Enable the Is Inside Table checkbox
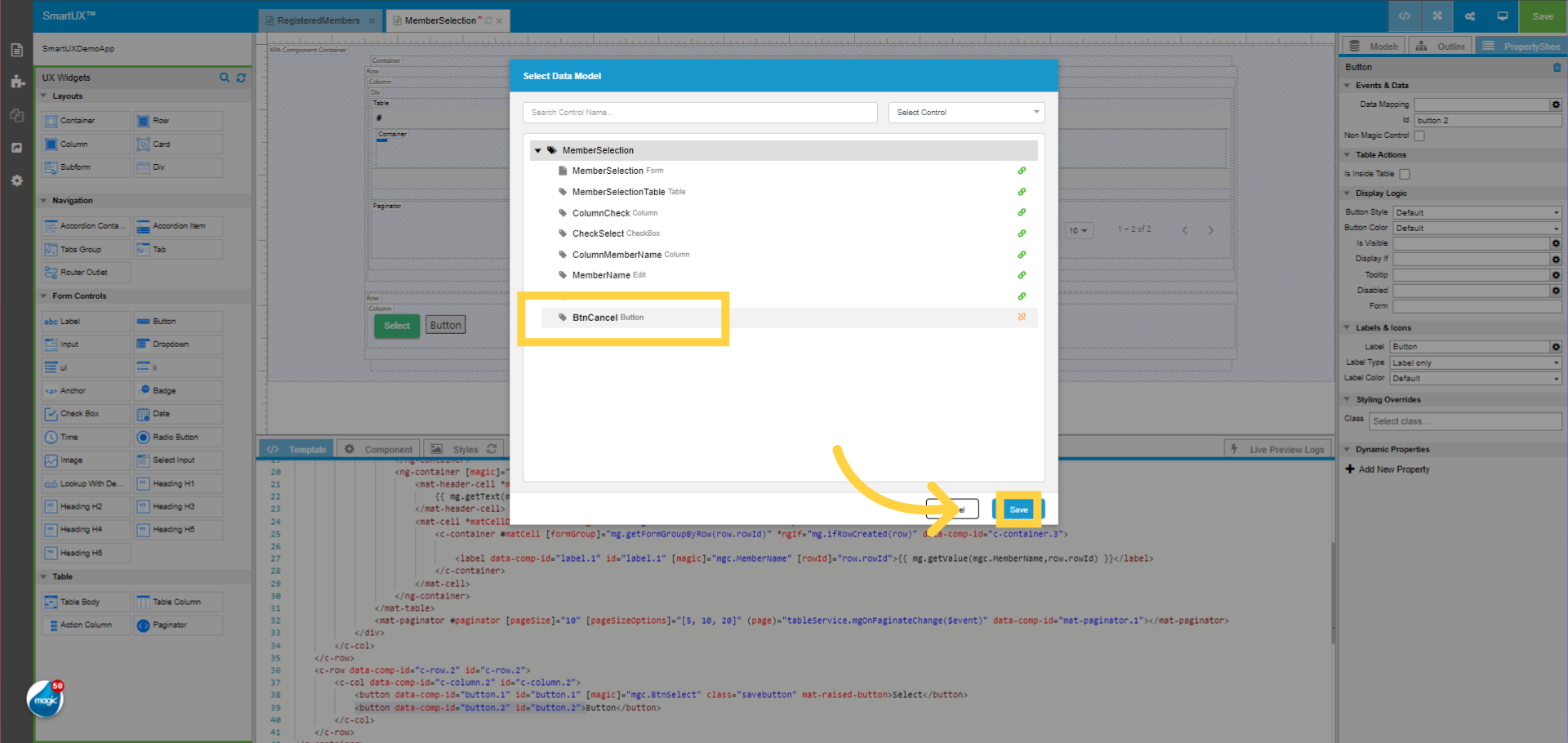 (x=1405, y=174)
